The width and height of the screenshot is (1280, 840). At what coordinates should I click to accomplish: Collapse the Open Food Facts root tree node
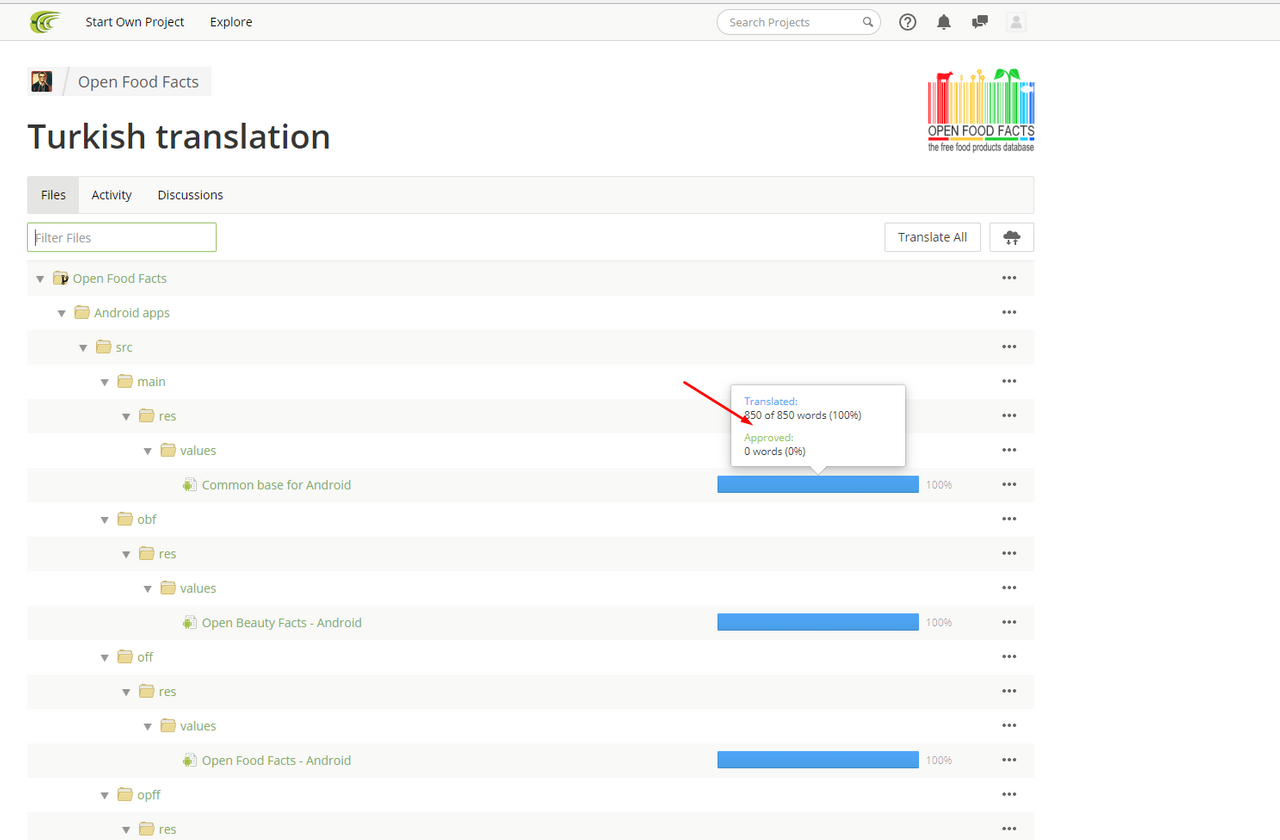coord(40,279)
